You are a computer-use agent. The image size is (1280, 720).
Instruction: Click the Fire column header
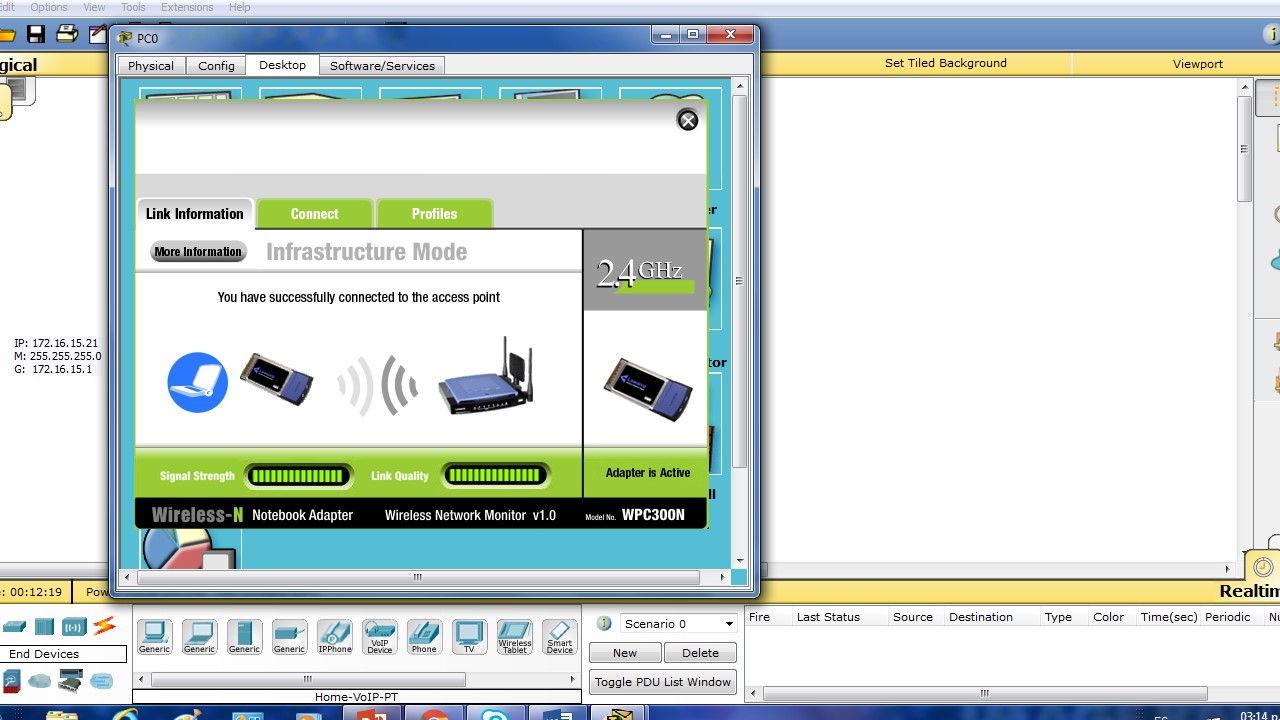760,617
